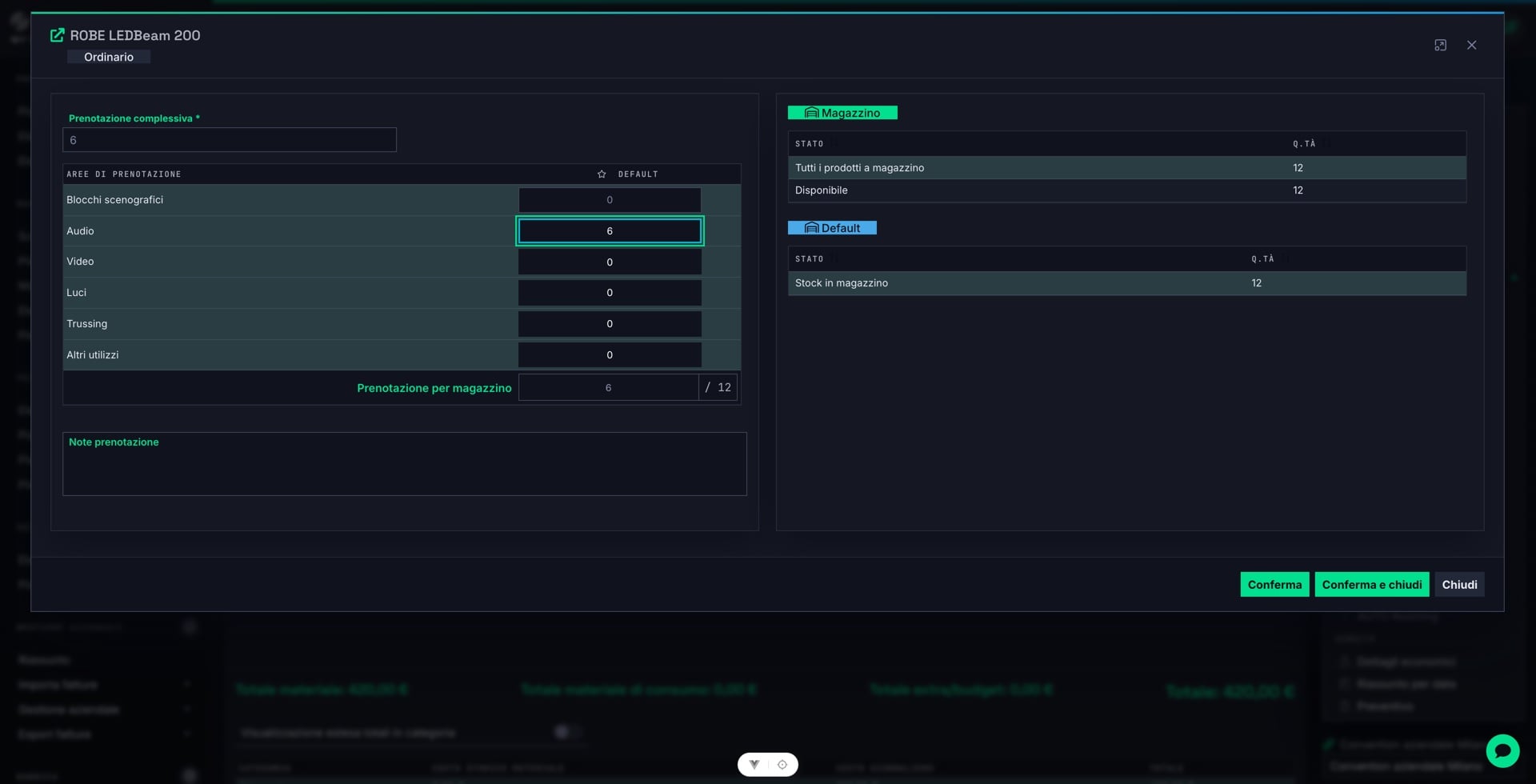Click the 'Trussing' area label
1536x784 pixels.
[x=86, y=324]
